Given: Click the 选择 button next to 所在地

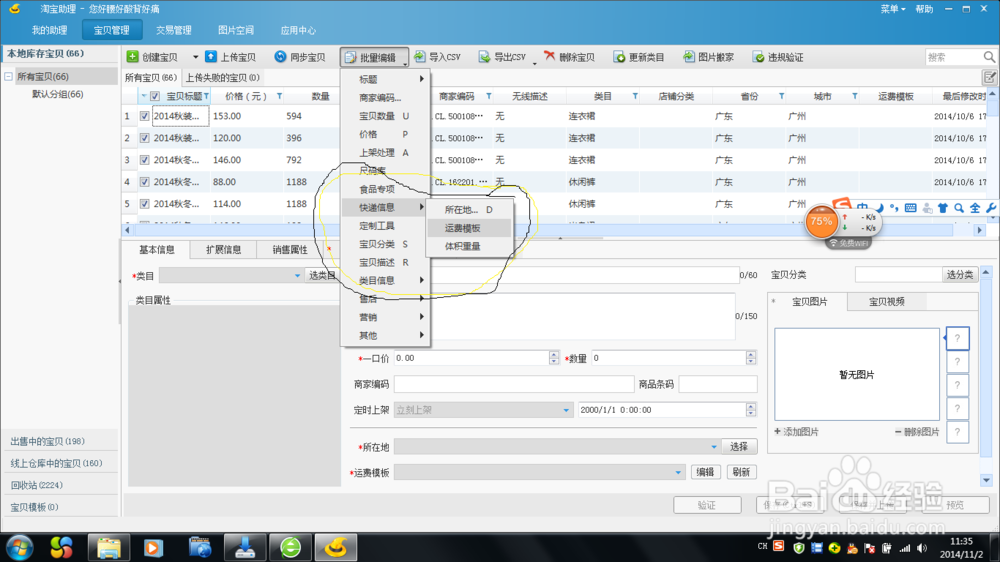Looking at the screenshot, I should pos(739,447).
